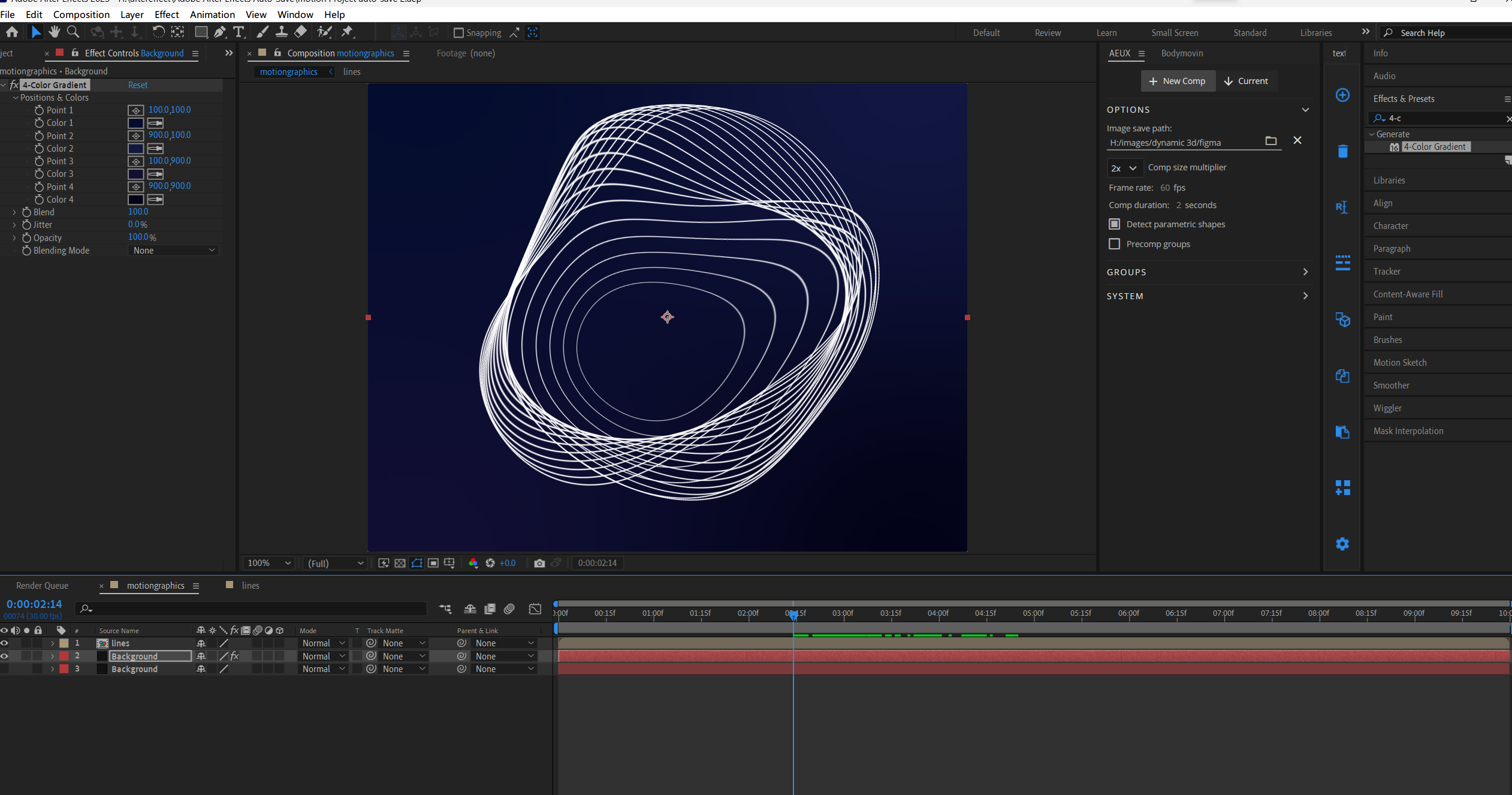Select the Home icon in toolbar

click(x=12, y=32)
